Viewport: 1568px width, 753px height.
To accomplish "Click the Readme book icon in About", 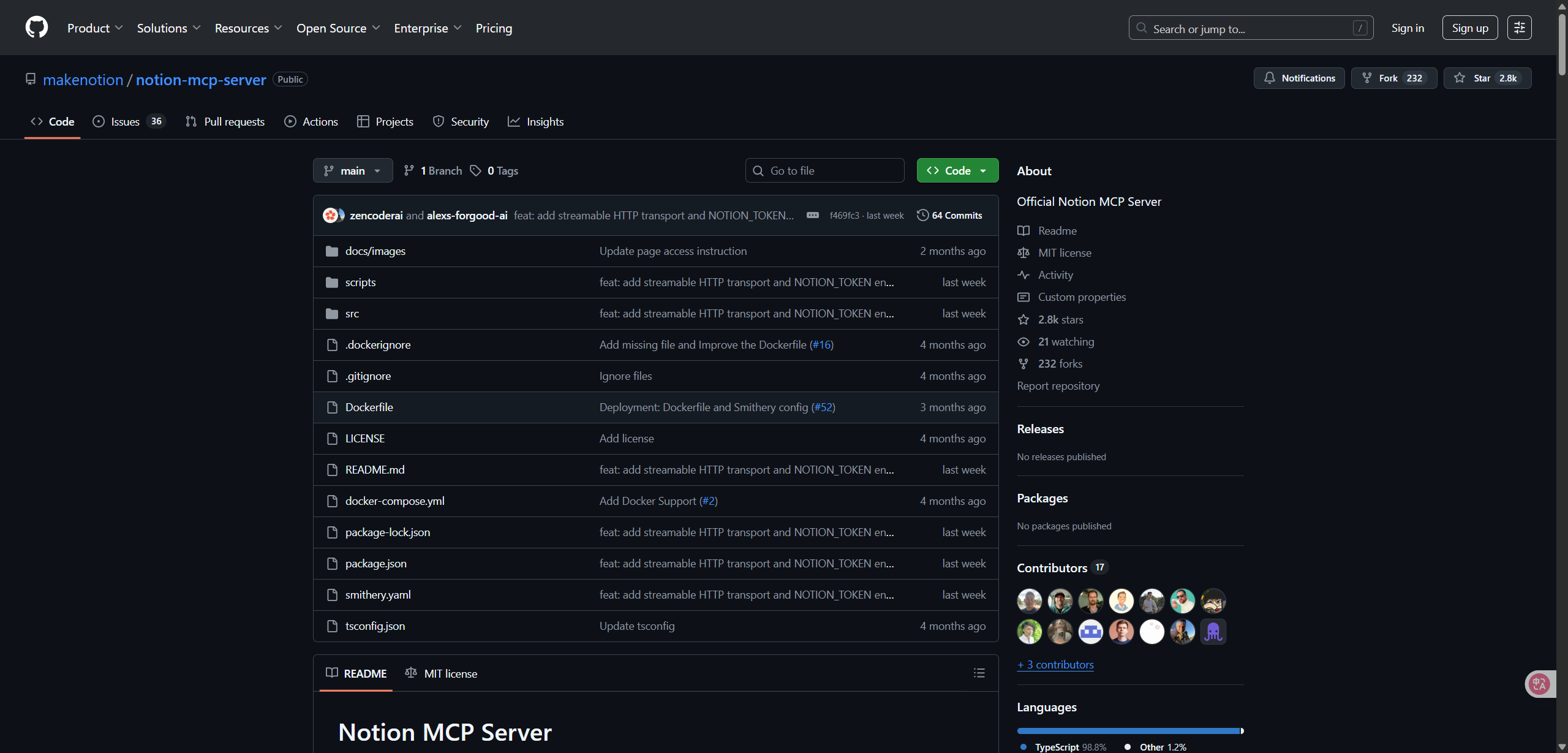I will click(1023, 230).
